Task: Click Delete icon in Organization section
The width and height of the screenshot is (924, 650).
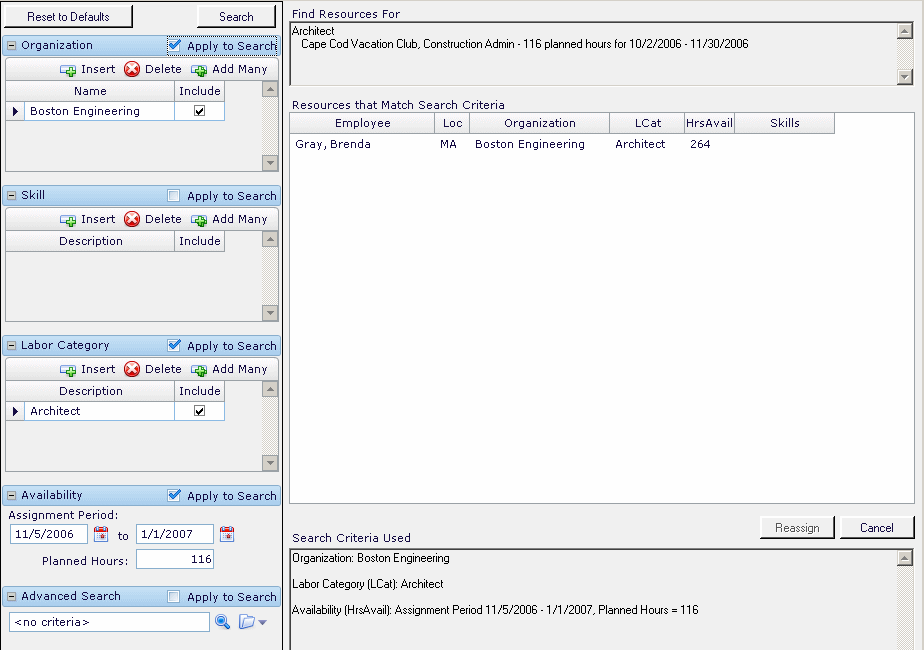Action: (x=132, y=70)
